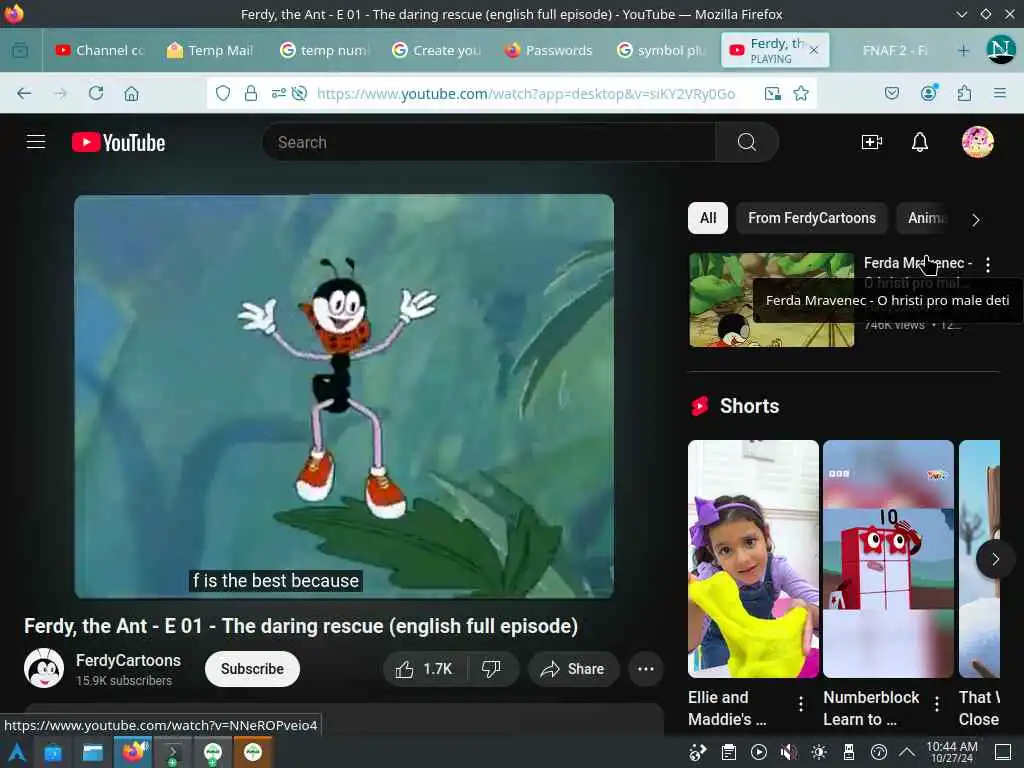
Task: Toggle picture-in-picture icon in address bar
Action: pos(773,93)
